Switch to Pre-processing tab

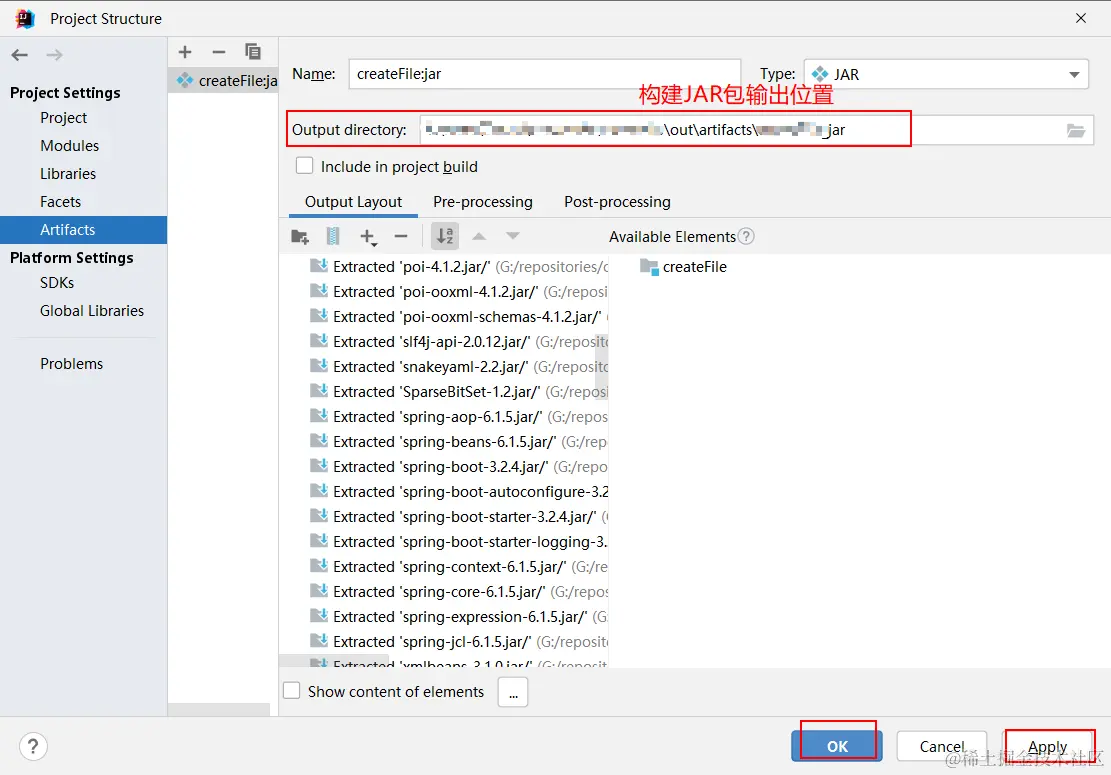click(x=483, y=202)
